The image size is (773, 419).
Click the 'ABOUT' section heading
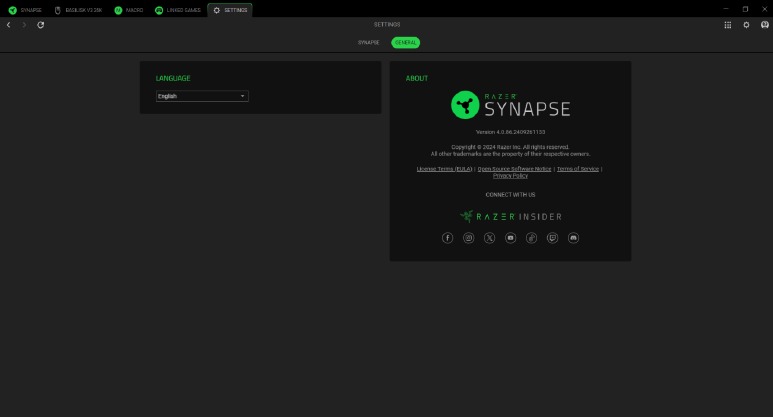(x=417, y=78)
